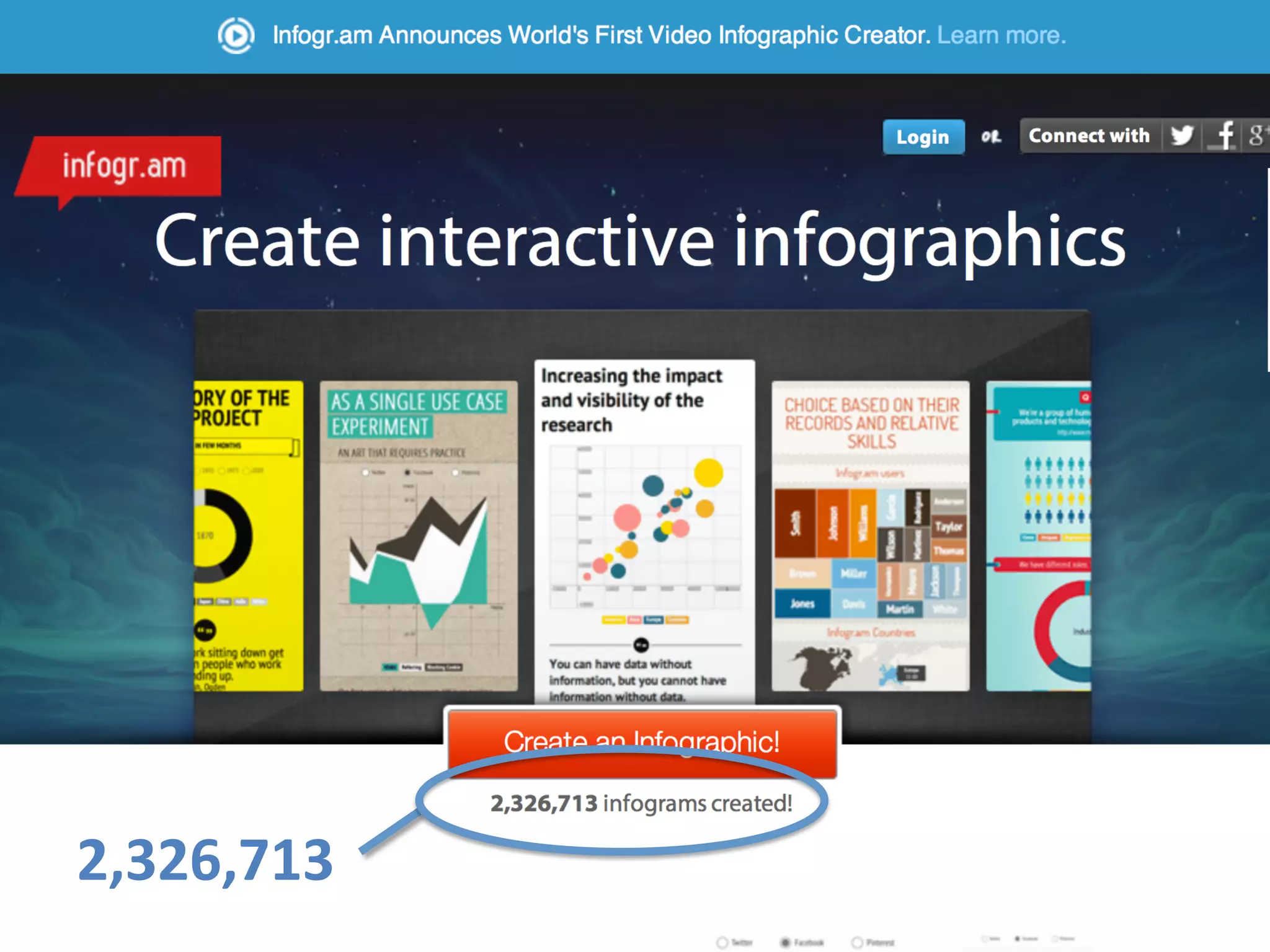Connect with the Facebook icon
The width and height of the screenshot is (1270, 952).
click(1224, 136)
